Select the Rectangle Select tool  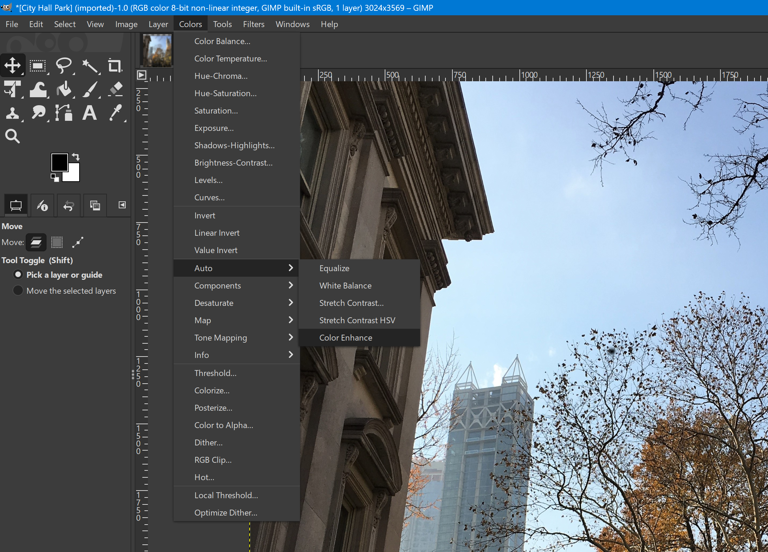click(x=38, y=65)
